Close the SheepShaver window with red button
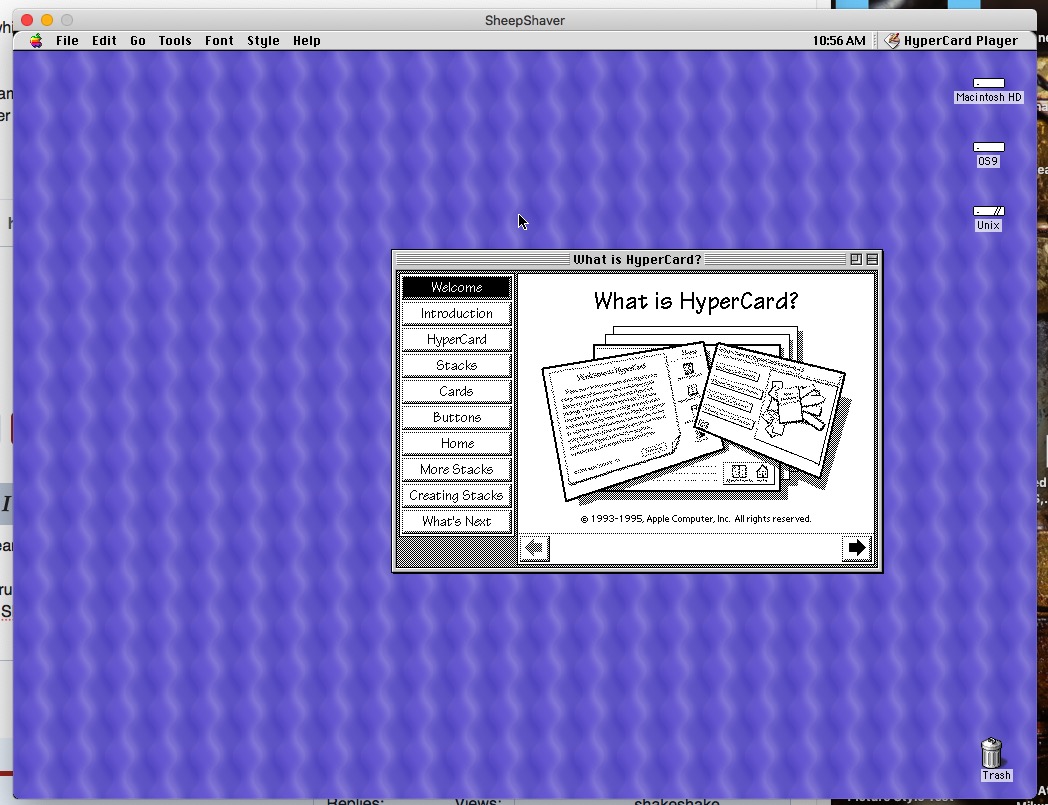This screenshot has width=1048, height=805. point(27,20)
